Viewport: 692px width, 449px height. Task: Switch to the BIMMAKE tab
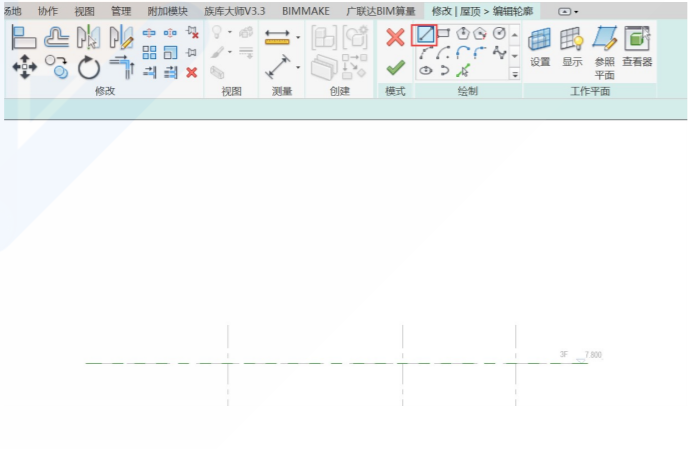304,11
